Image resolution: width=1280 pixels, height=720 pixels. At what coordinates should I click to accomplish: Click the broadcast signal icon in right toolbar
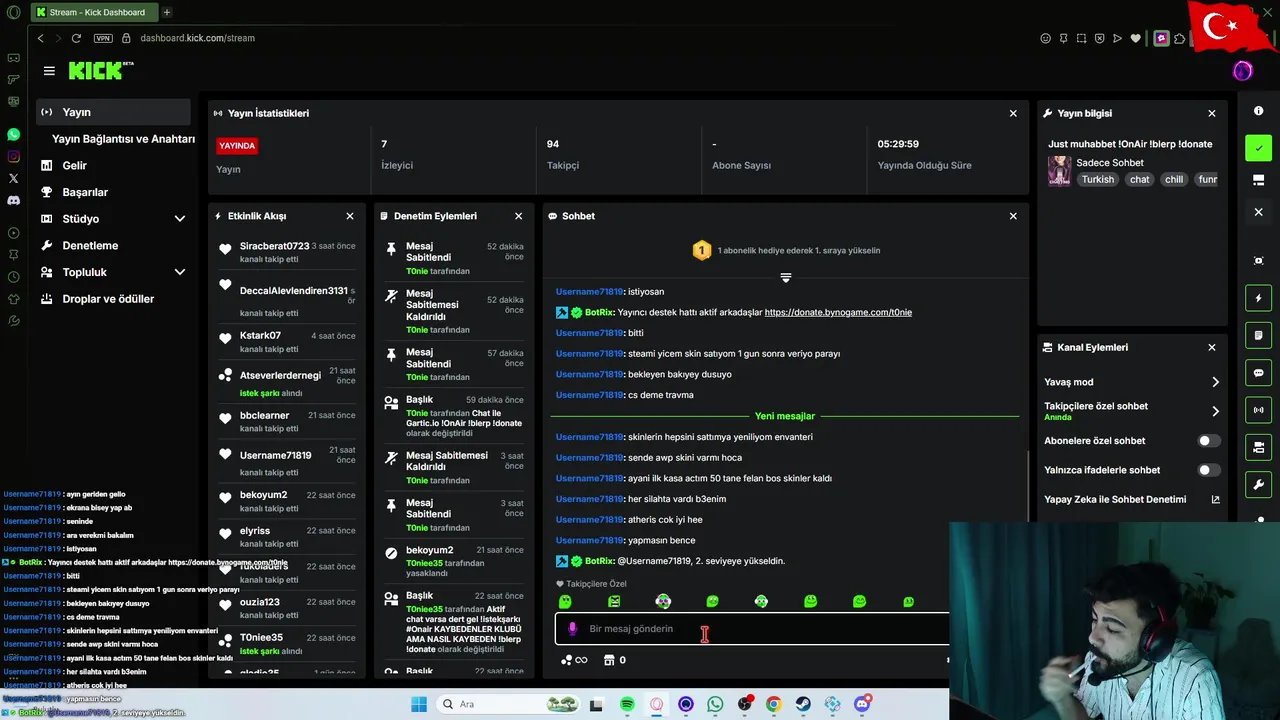coord(1258,410)
